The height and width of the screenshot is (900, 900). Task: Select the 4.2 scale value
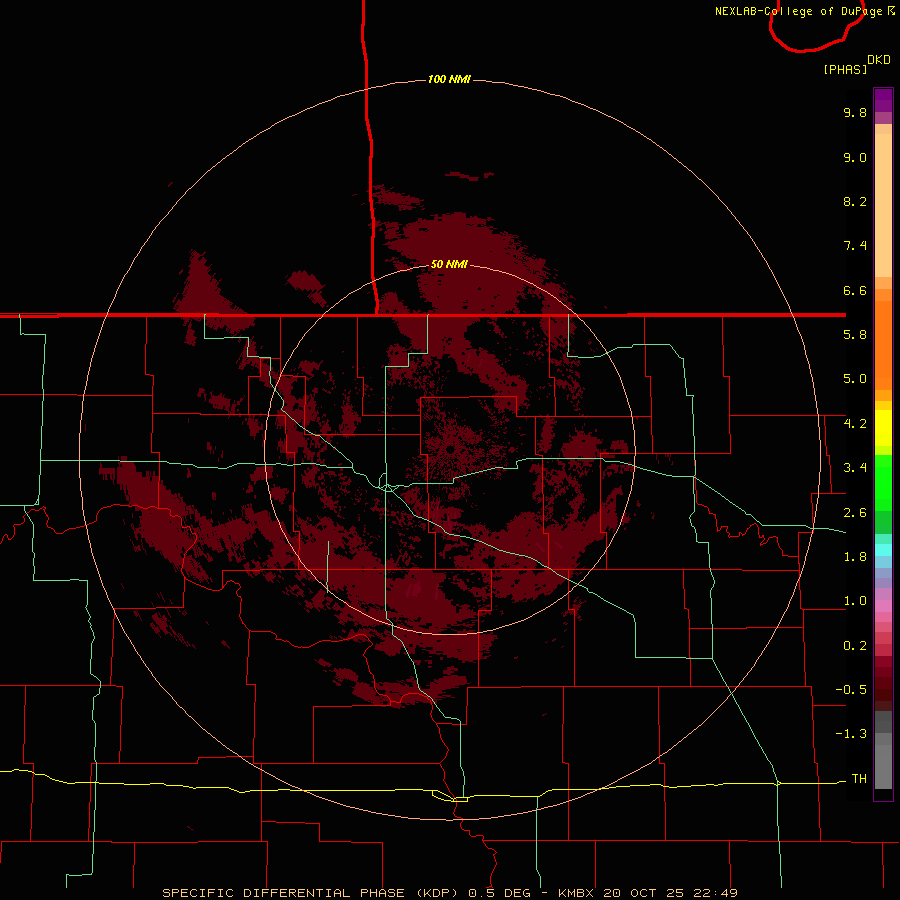pyautogui.click(x=855, y=424)
